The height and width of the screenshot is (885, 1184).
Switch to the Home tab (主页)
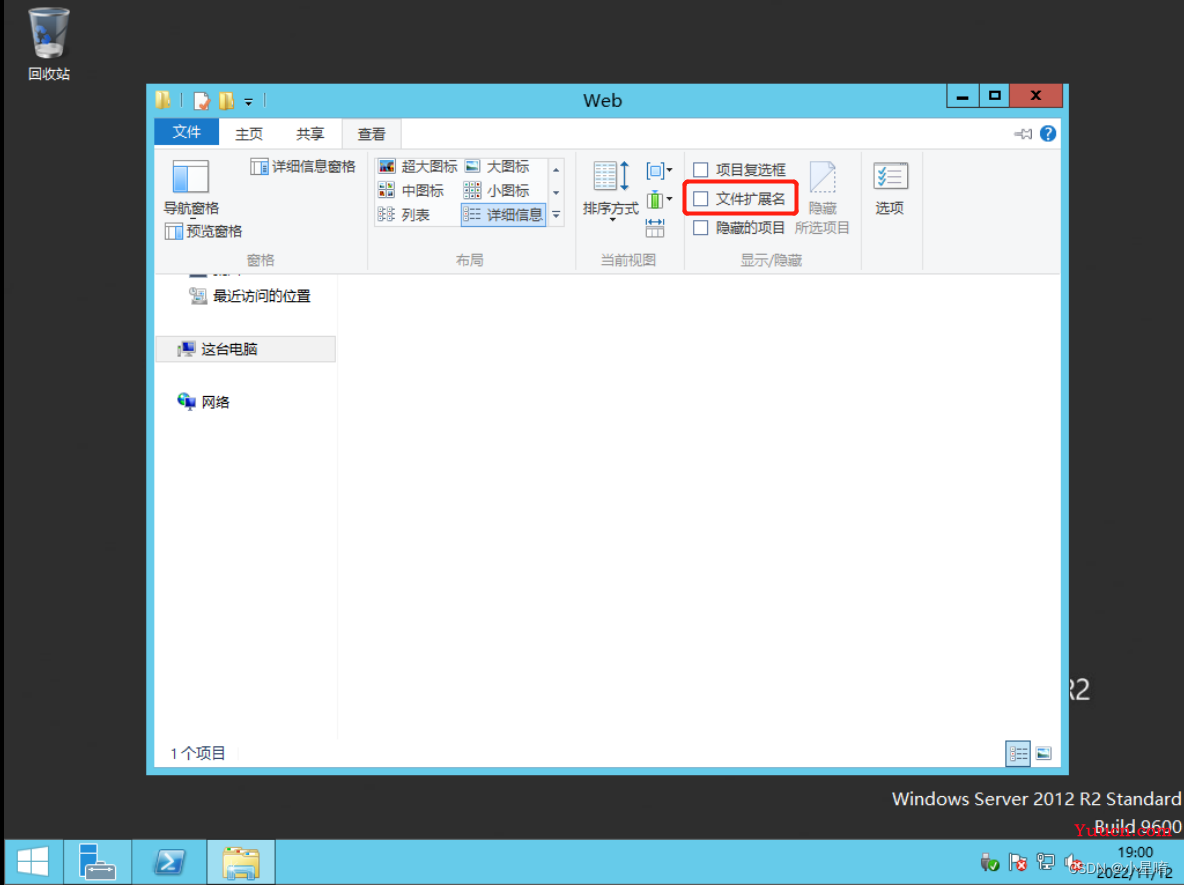(x=248, y=134)
